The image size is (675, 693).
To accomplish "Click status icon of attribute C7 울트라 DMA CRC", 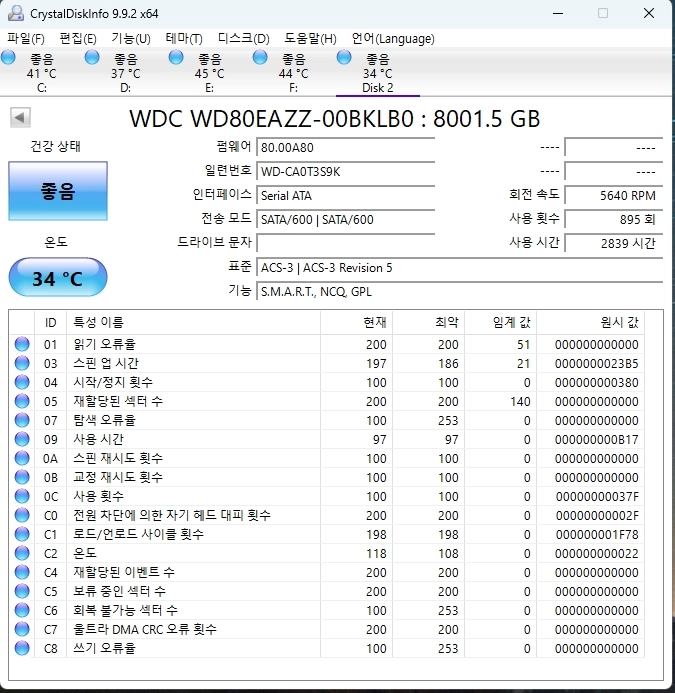I will (22, 629).
